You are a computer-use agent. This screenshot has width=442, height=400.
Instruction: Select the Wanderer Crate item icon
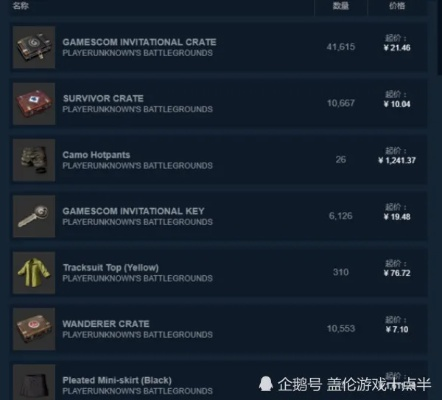pos(34,329)
